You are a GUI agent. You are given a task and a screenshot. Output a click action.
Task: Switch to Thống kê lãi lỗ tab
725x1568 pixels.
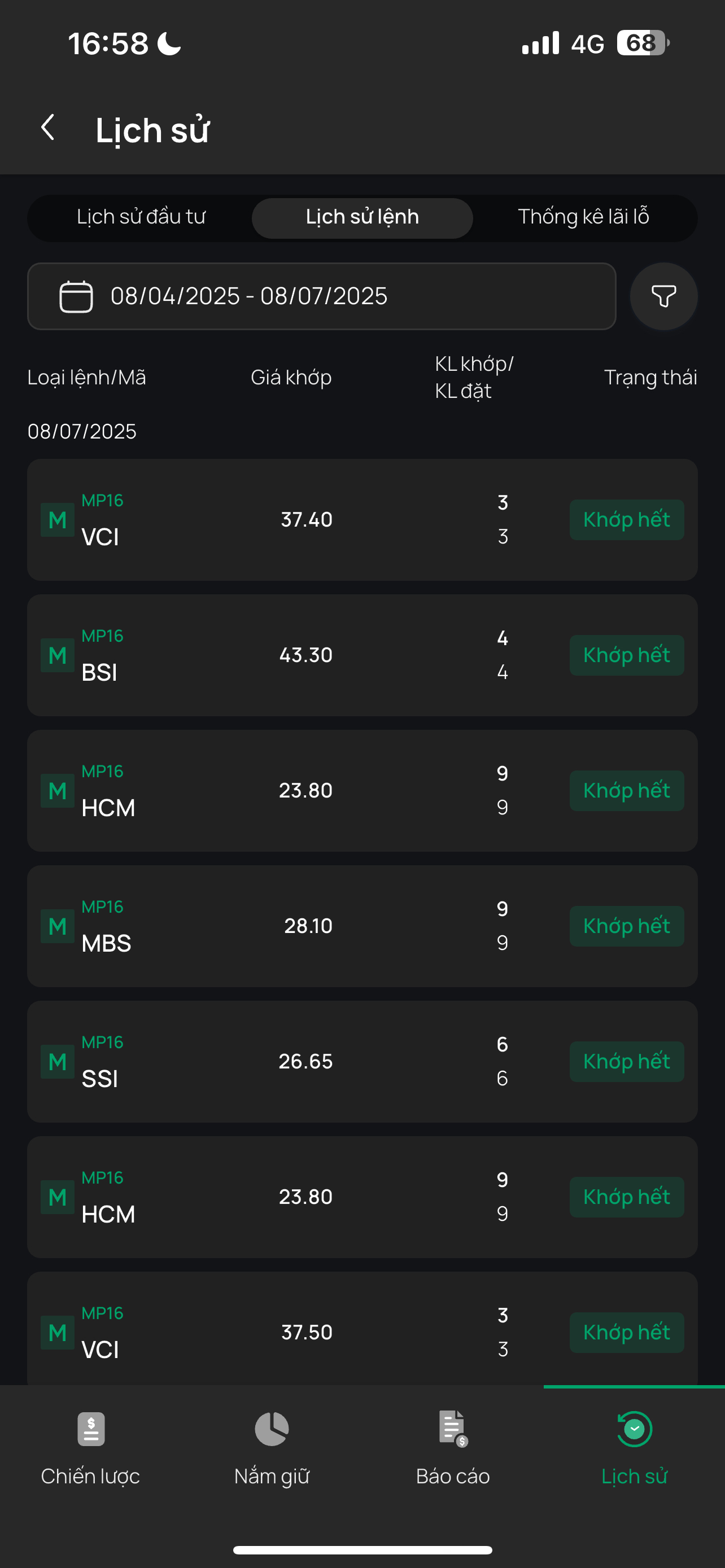tap(583, 217)
